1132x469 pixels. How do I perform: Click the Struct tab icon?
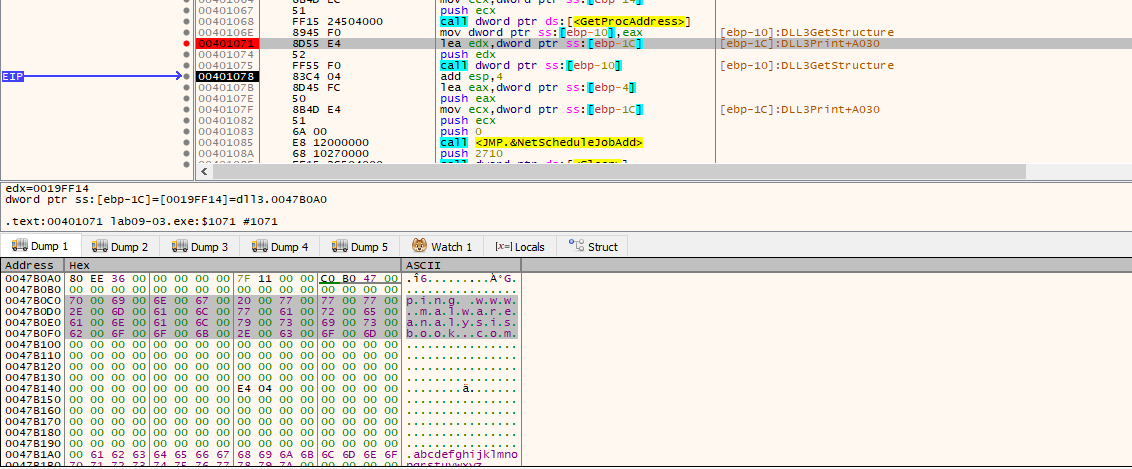[576, 247]
